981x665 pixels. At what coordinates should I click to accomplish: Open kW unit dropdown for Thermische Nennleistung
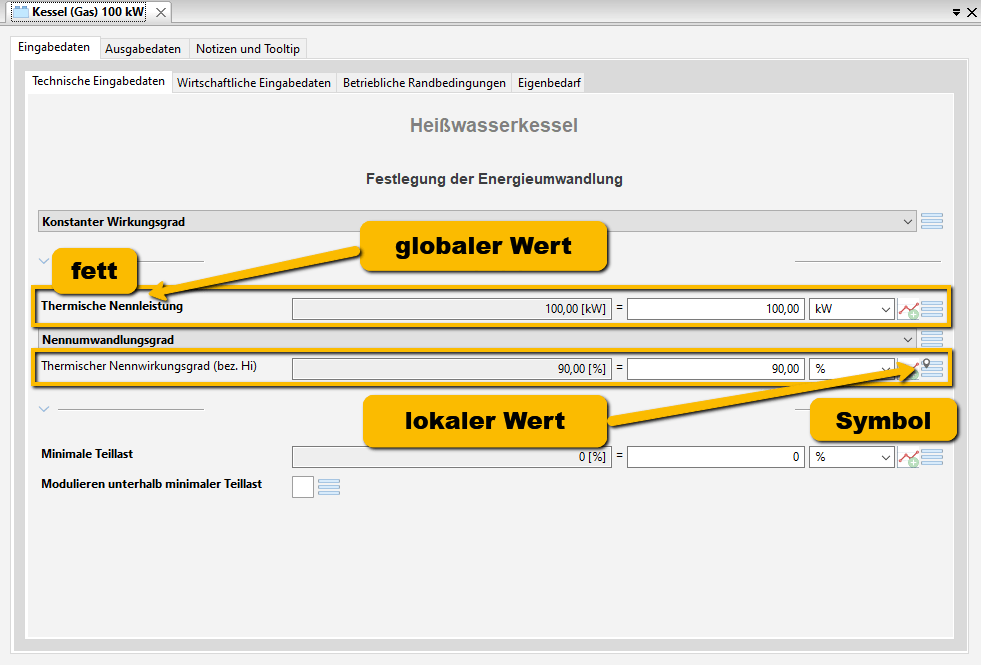pos(851,310)
